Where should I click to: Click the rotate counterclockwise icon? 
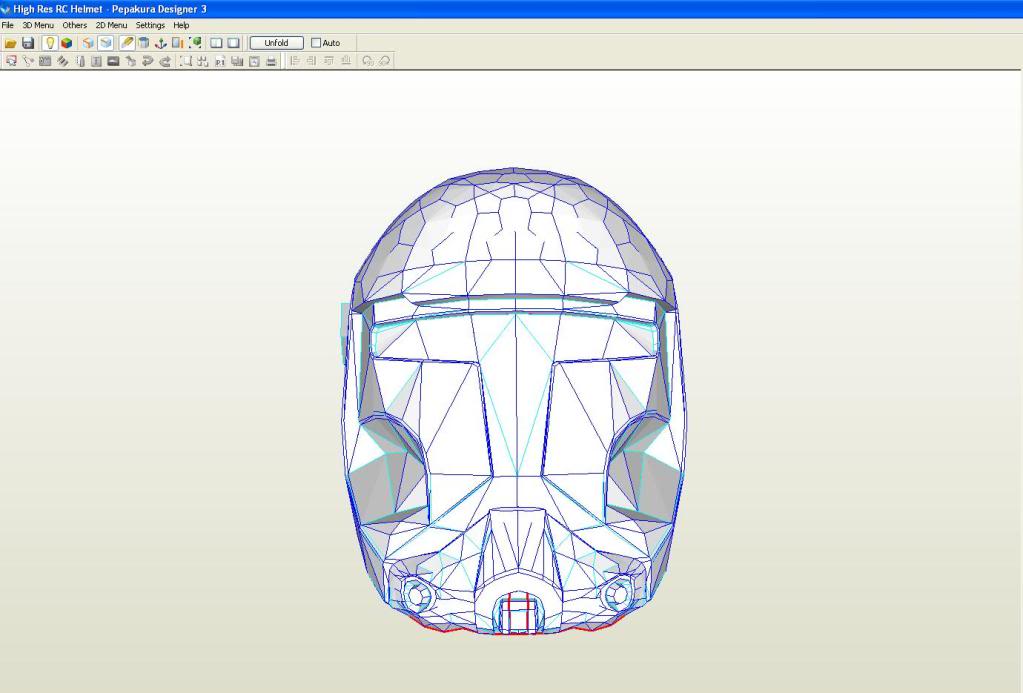click(x=368, y=61)
